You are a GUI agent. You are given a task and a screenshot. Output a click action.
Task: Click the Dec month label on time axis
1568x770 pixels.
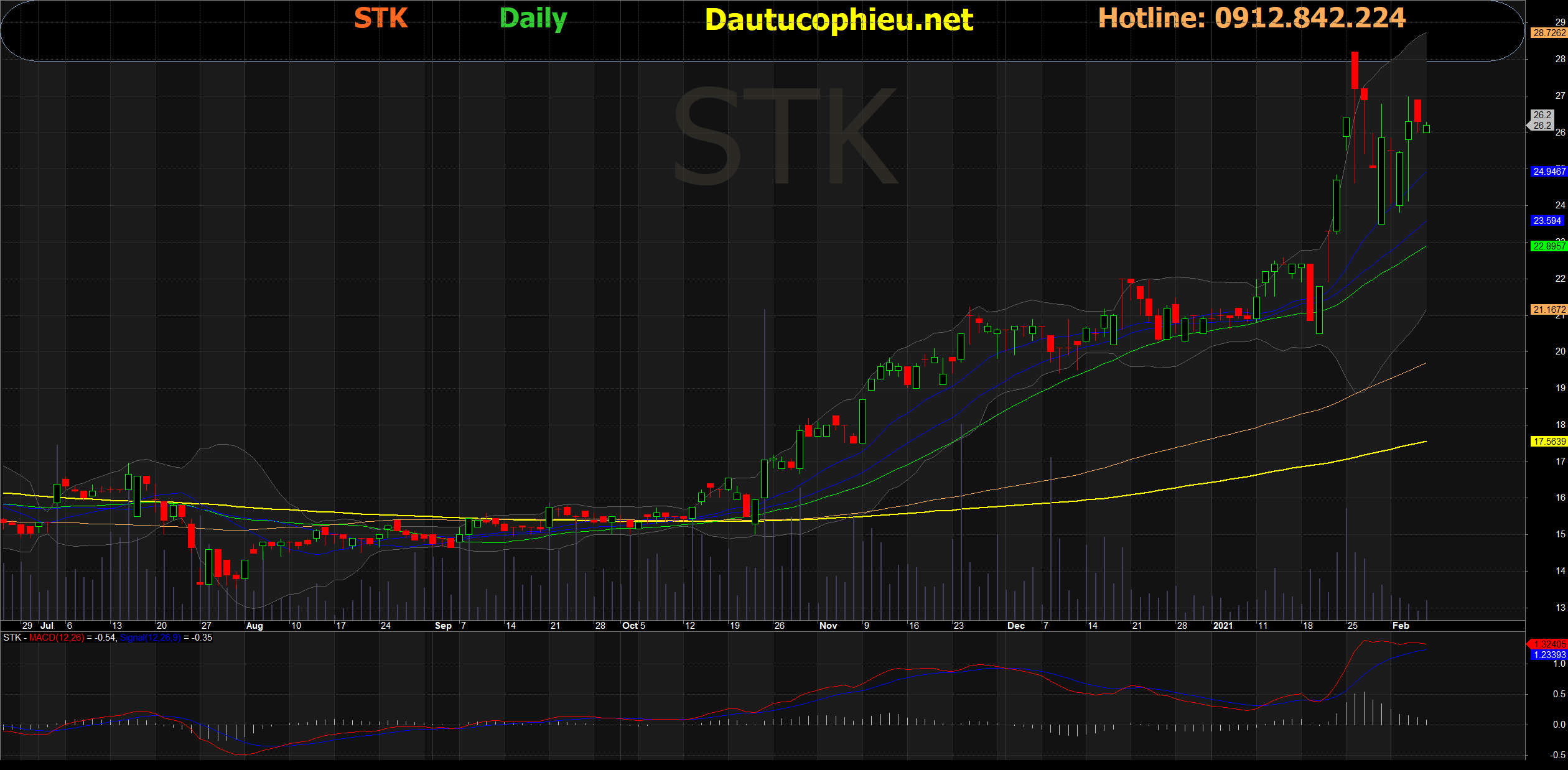click(1016, 626)
